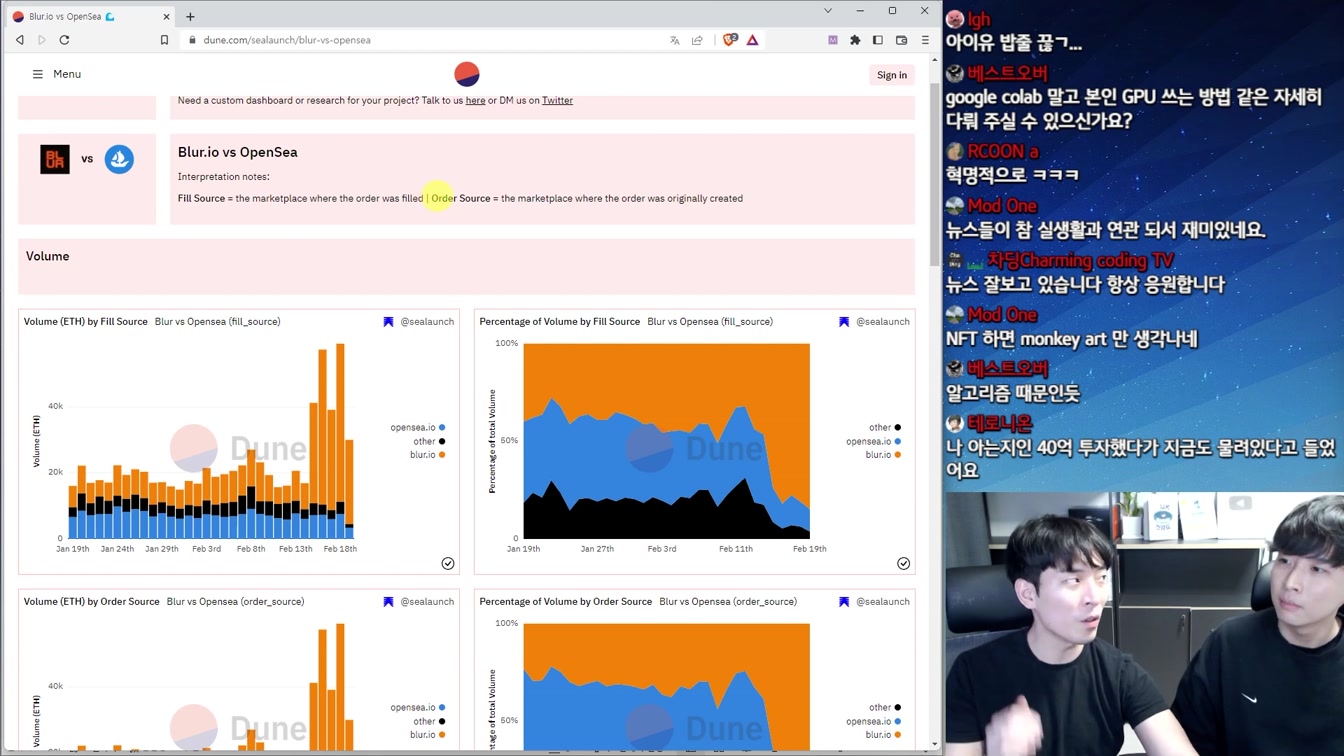
Task: Open Percentage of Volume by Fill Source title
Action: 559,322
